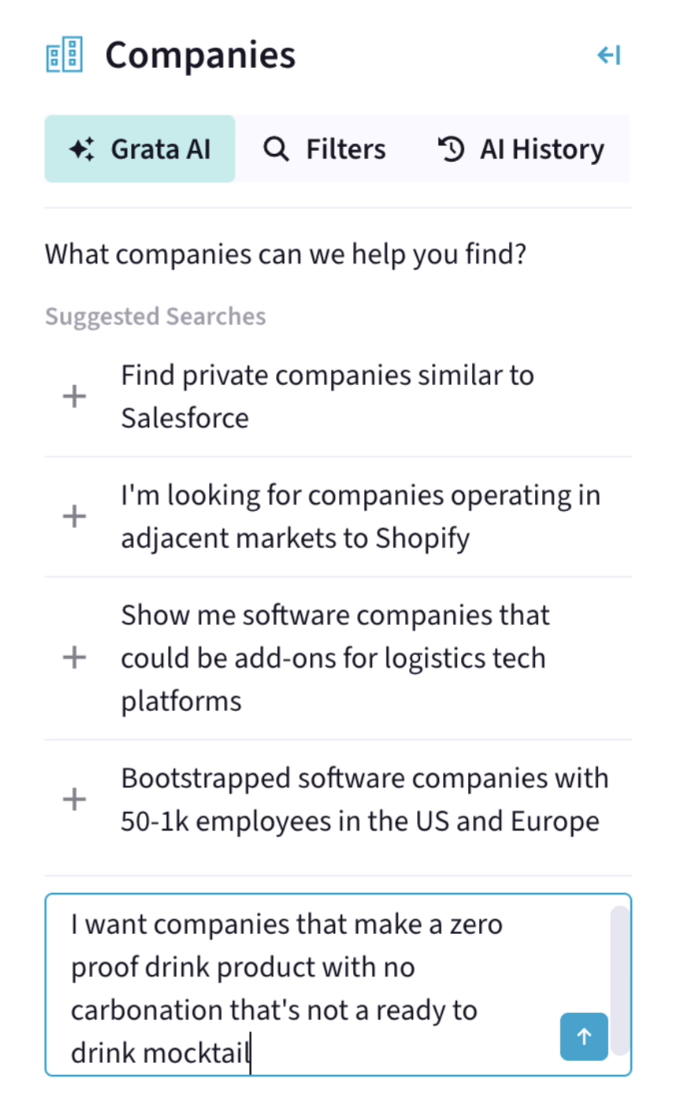Switch to the Filters tab
Screen dimensions: 690x1118
tap(323, 148)
